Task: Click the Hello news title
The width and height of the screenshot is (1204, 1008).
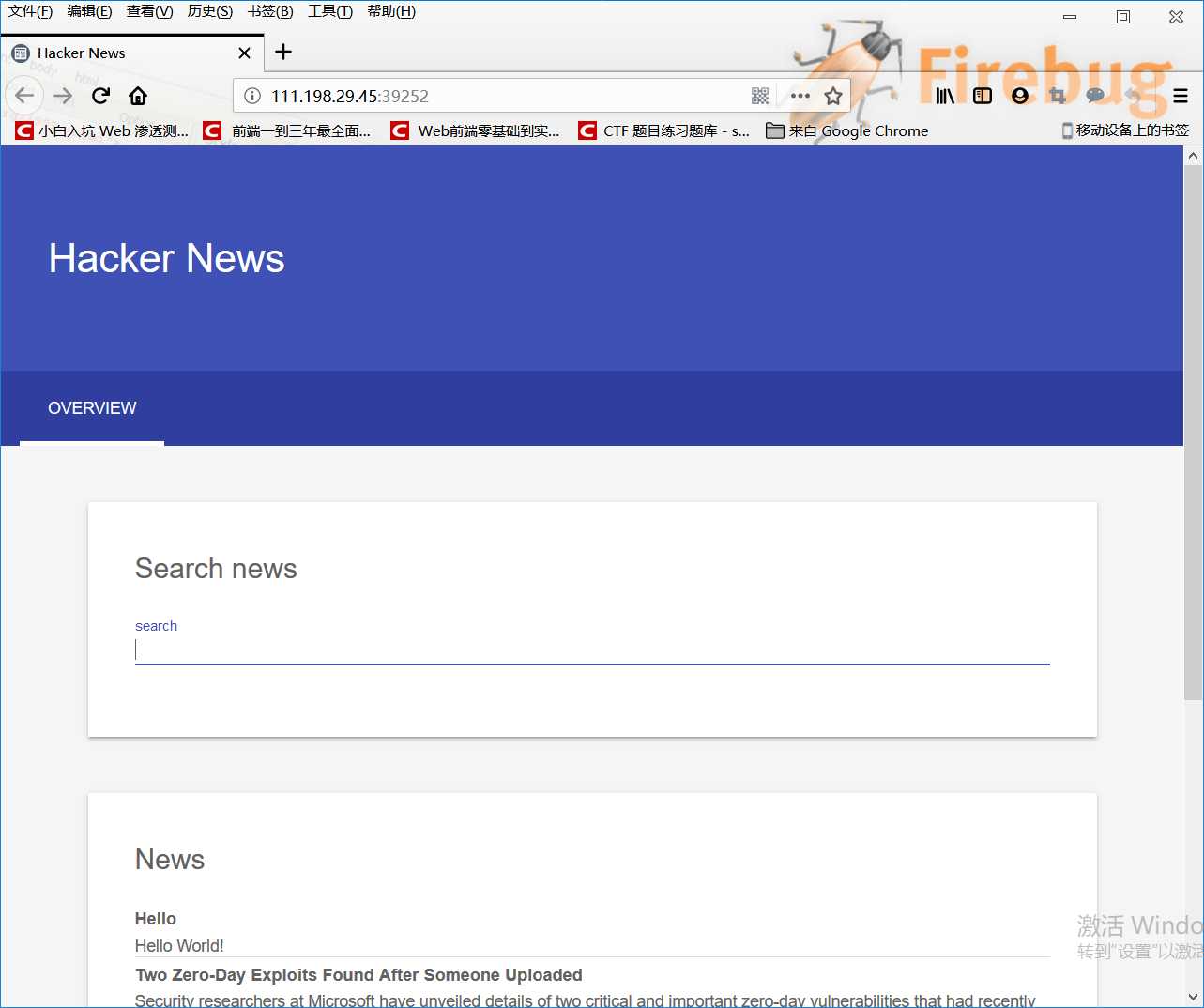Action: point(156,919)
